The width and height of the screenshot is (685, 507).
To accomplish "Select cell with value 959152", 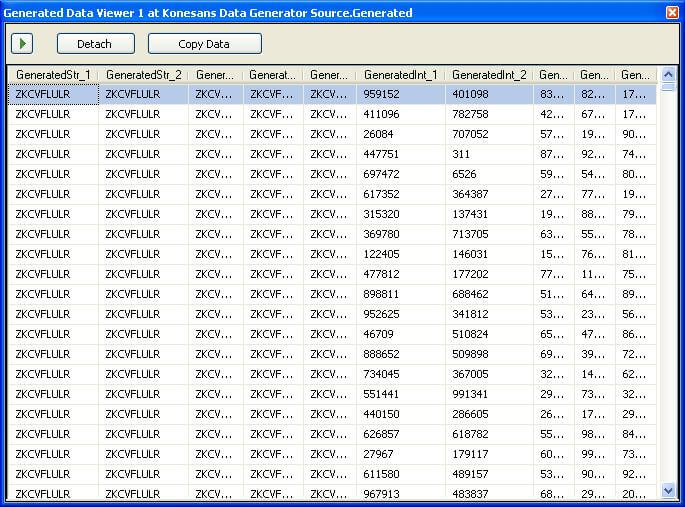I will 401,94.
